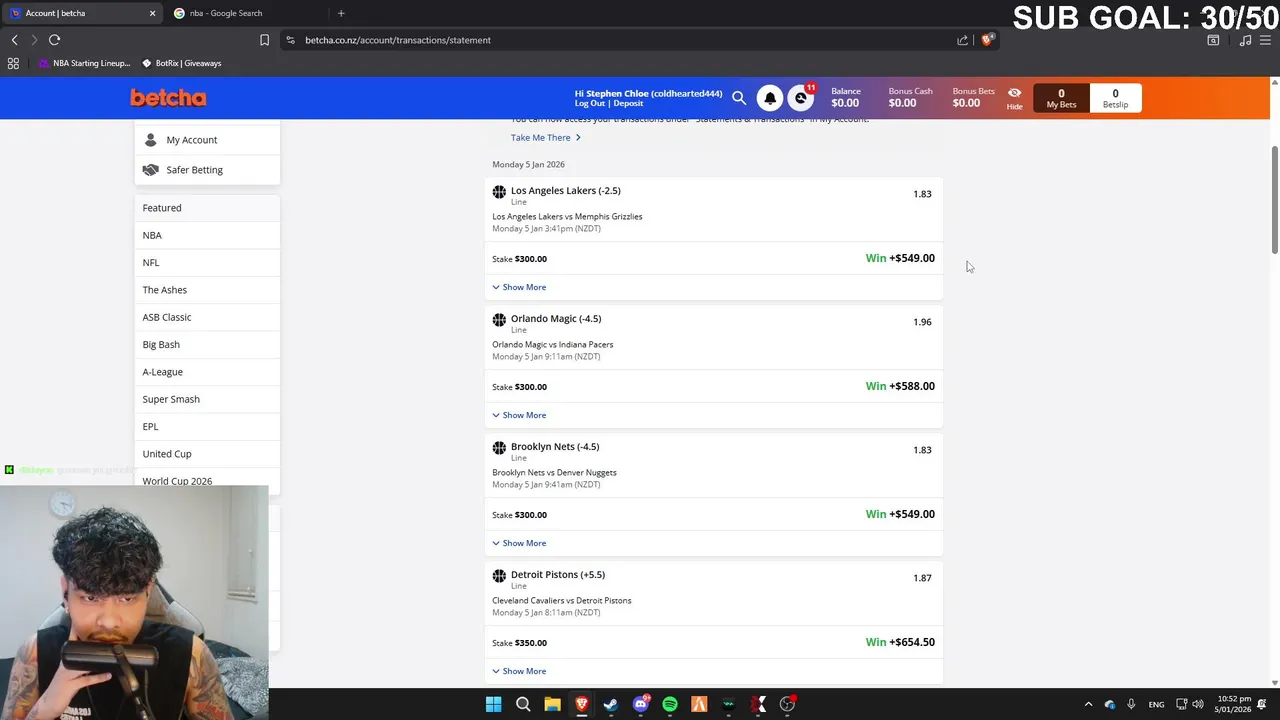Open the icon with the red 11 badge
Screen dimensions: 1280x720
pyautogui.click(x=800, y=98)
